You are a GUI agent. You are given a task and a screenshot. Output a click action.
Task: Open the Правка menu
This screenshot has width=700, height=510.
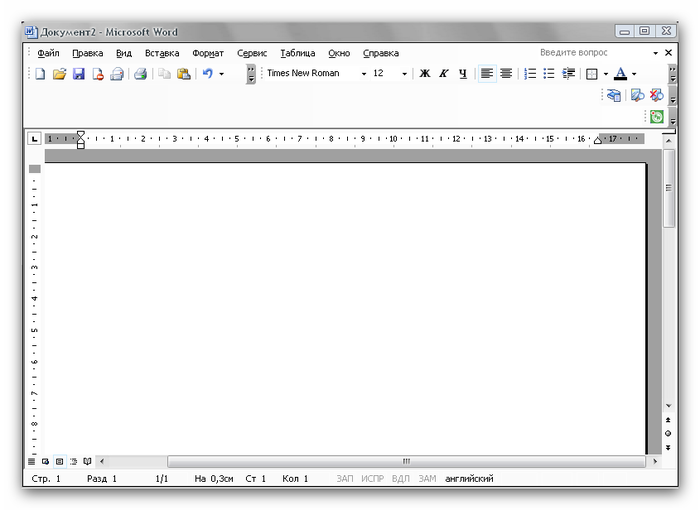click(88, 53)
